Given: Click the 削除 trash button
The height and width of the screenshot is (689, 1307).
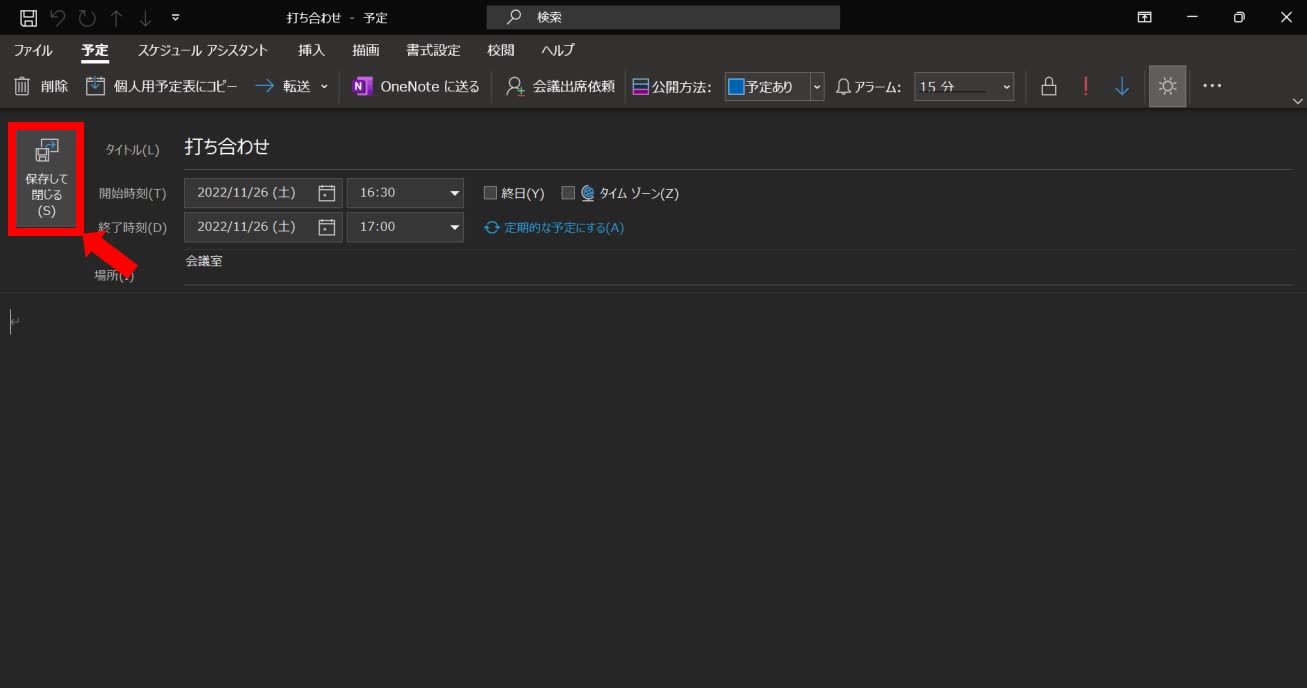Looking at the screenshot, I should (x=41, y=87).
